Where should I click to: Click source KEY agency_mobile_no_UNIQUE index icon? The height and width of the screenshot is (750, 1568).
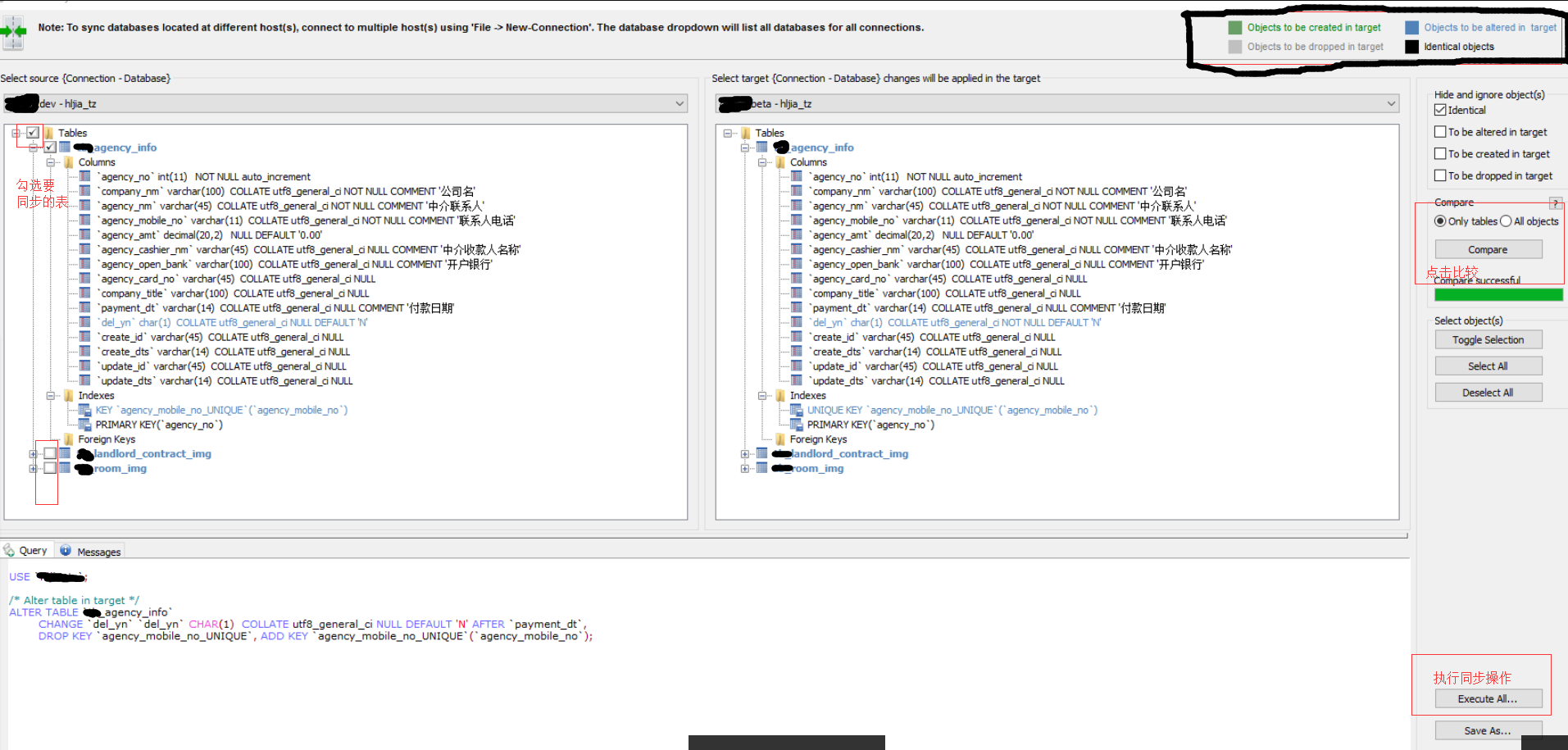tap(84, 410)
